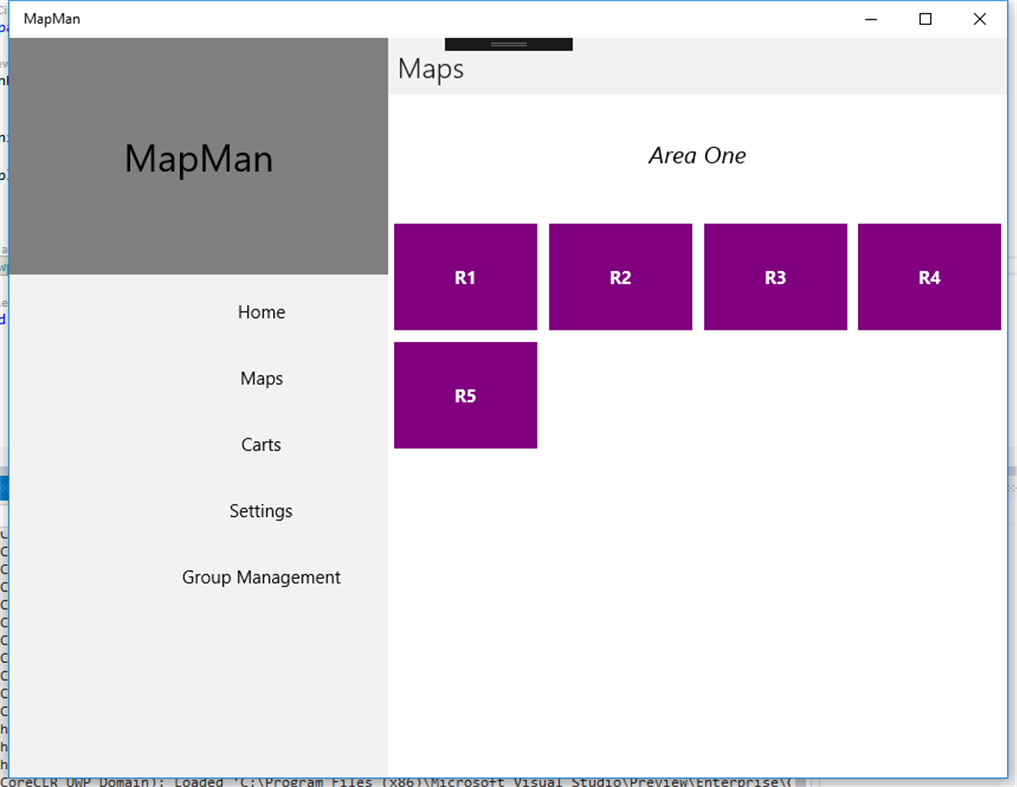Select the R2 map tile
Screen dimensions: 1017x787
tap(620, 277)
